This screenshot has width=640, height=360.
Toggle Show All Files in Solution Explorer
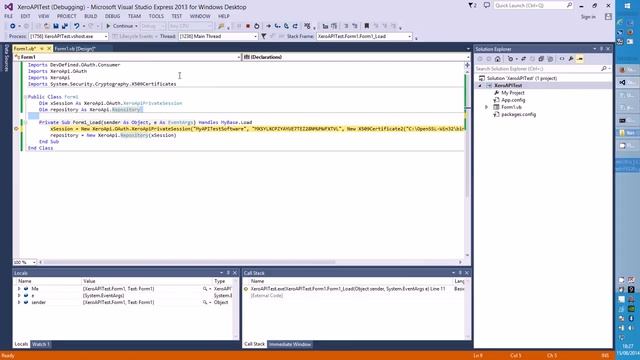[x=550, y=59]
